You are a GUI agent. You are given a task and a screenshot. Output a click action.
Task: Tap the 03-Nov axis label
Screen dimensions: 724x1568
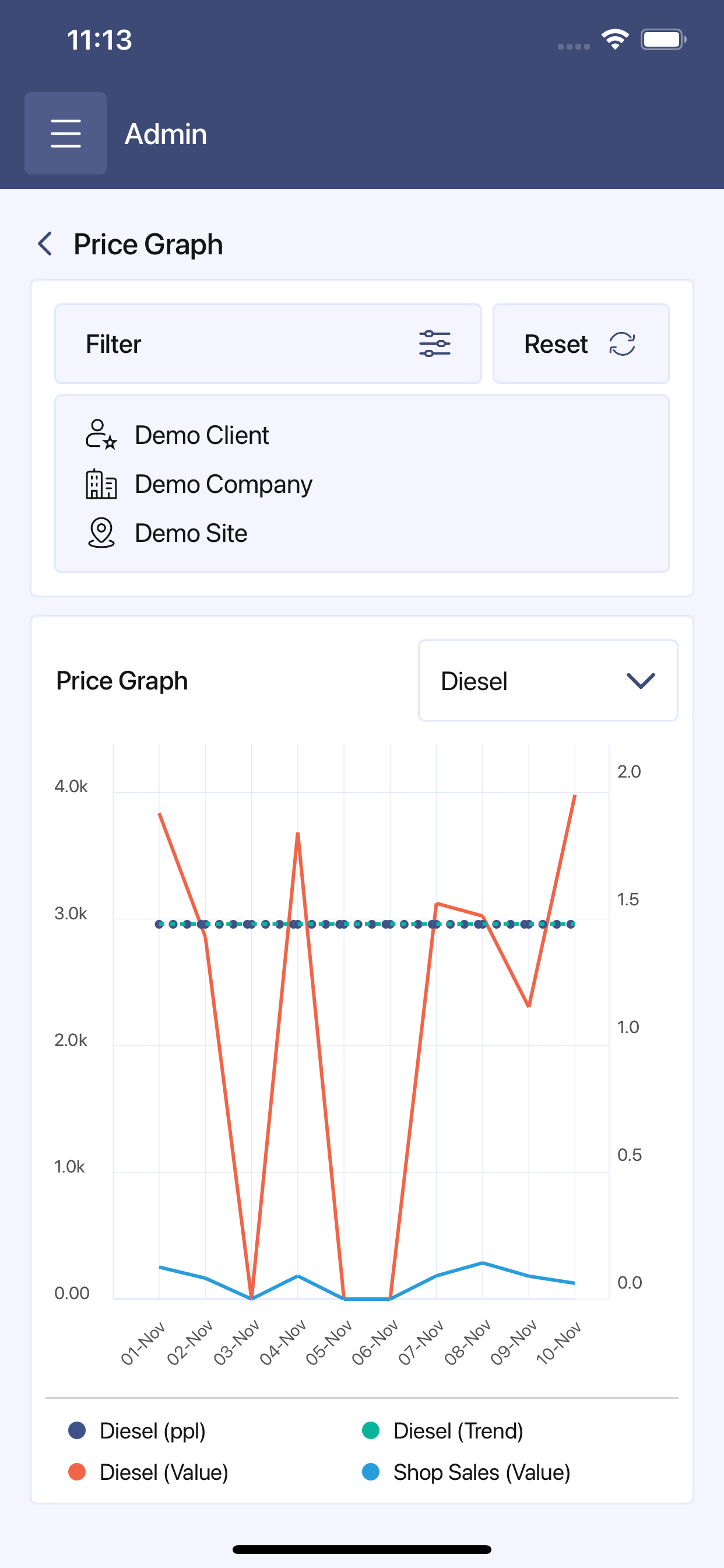(236, 1343)
